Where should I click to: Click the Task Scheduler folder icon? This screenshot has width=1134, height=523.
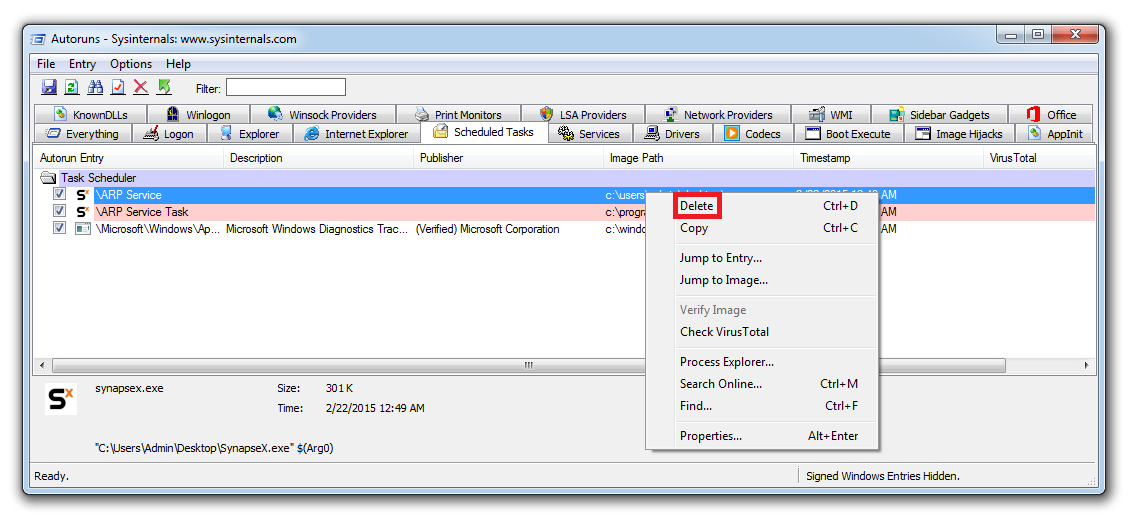[48, 177]
